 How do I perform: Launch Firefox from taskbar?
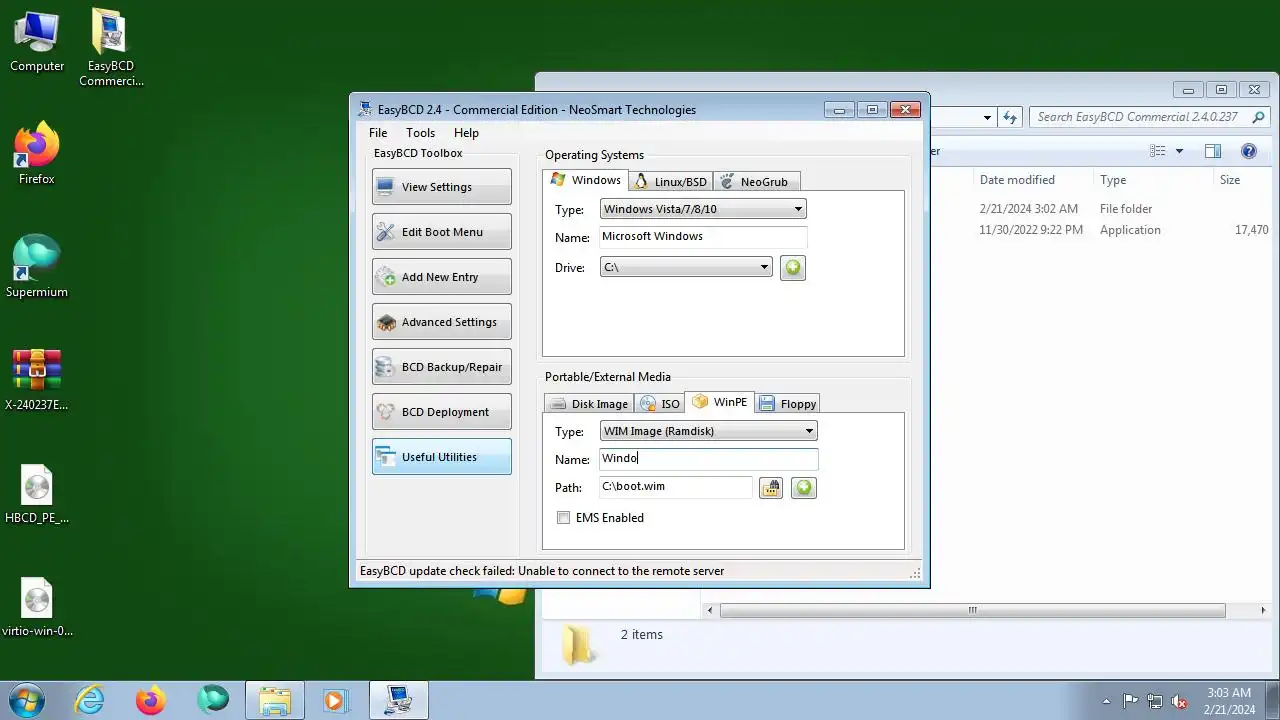click(x=151, y=700)
